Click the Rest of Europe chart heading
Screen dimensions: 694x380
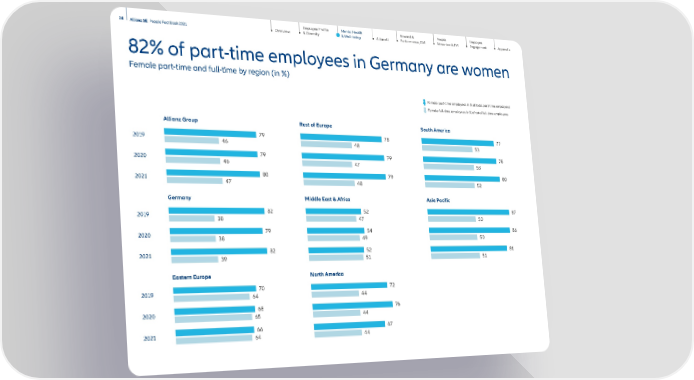[316, 125]
